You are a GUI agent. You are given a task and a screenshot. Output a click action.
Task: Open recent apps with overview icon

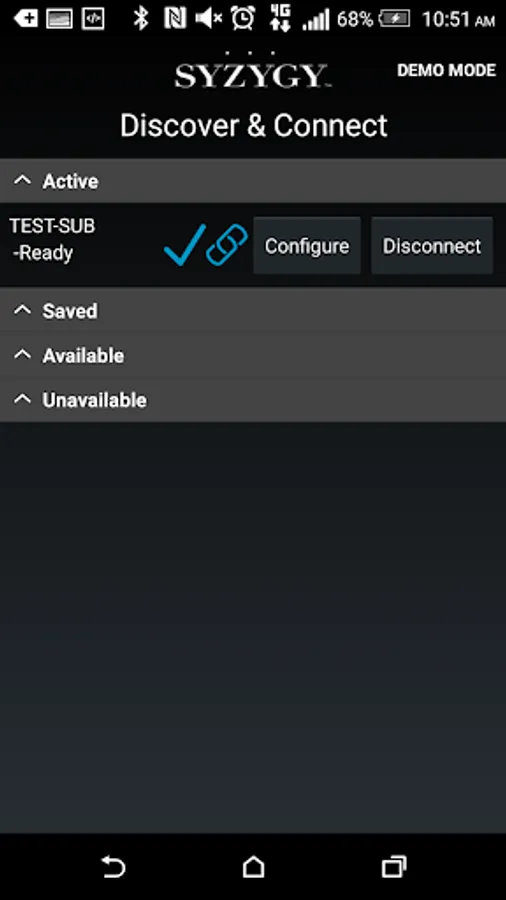click(x=394, y=866)
